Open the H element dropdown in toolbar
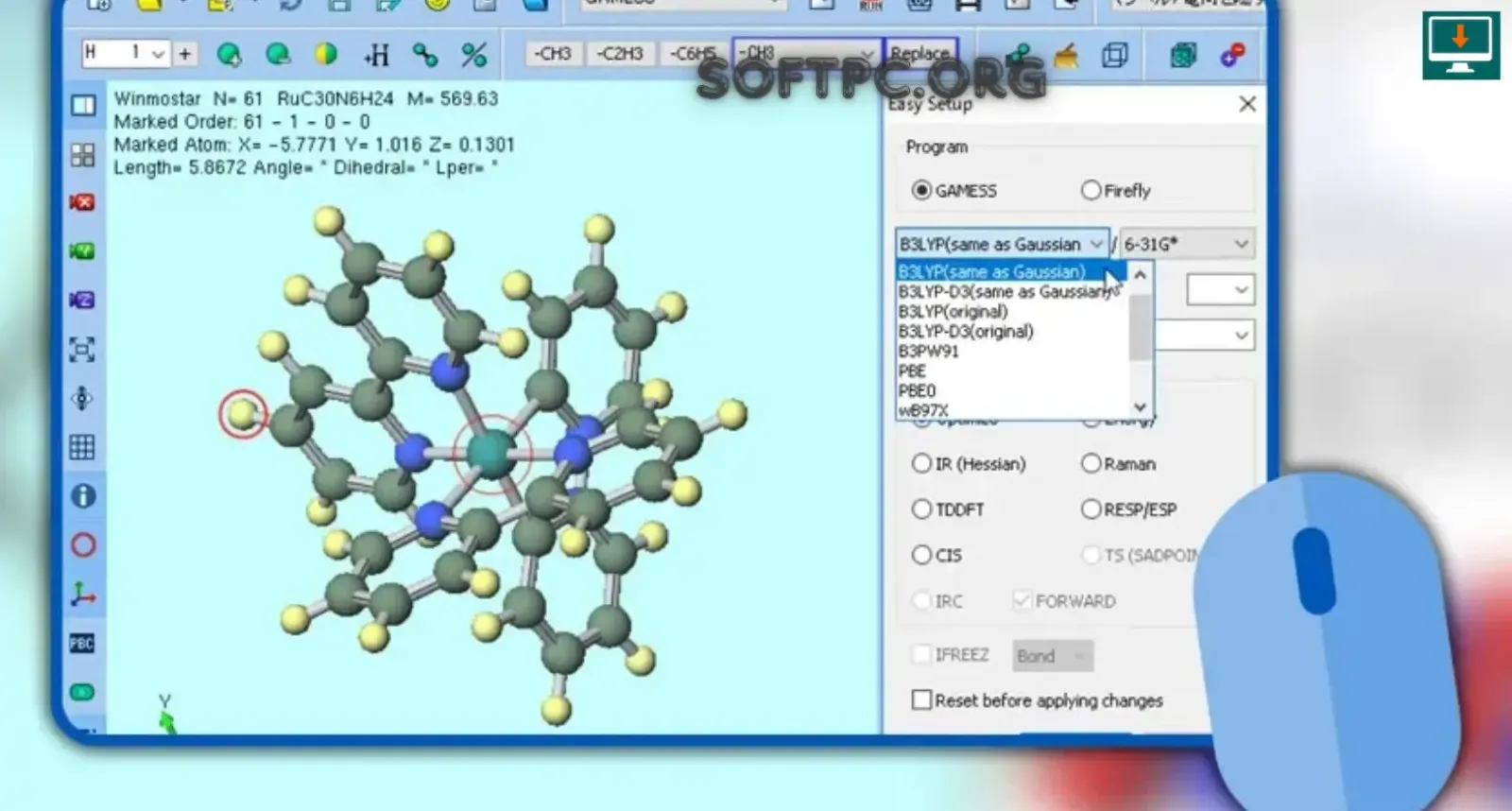 click(125, 53)
